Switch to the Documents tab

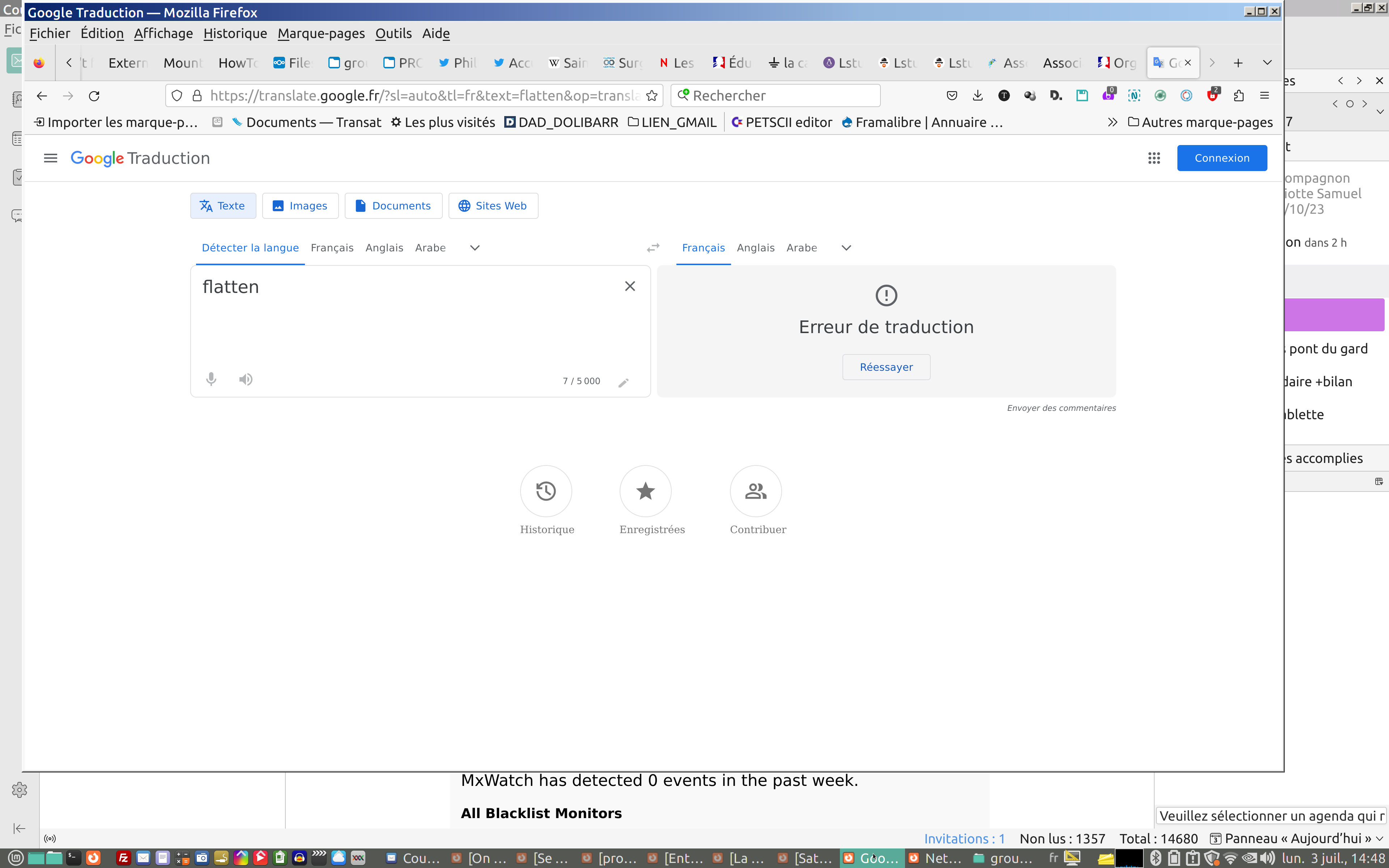(393, 205)
